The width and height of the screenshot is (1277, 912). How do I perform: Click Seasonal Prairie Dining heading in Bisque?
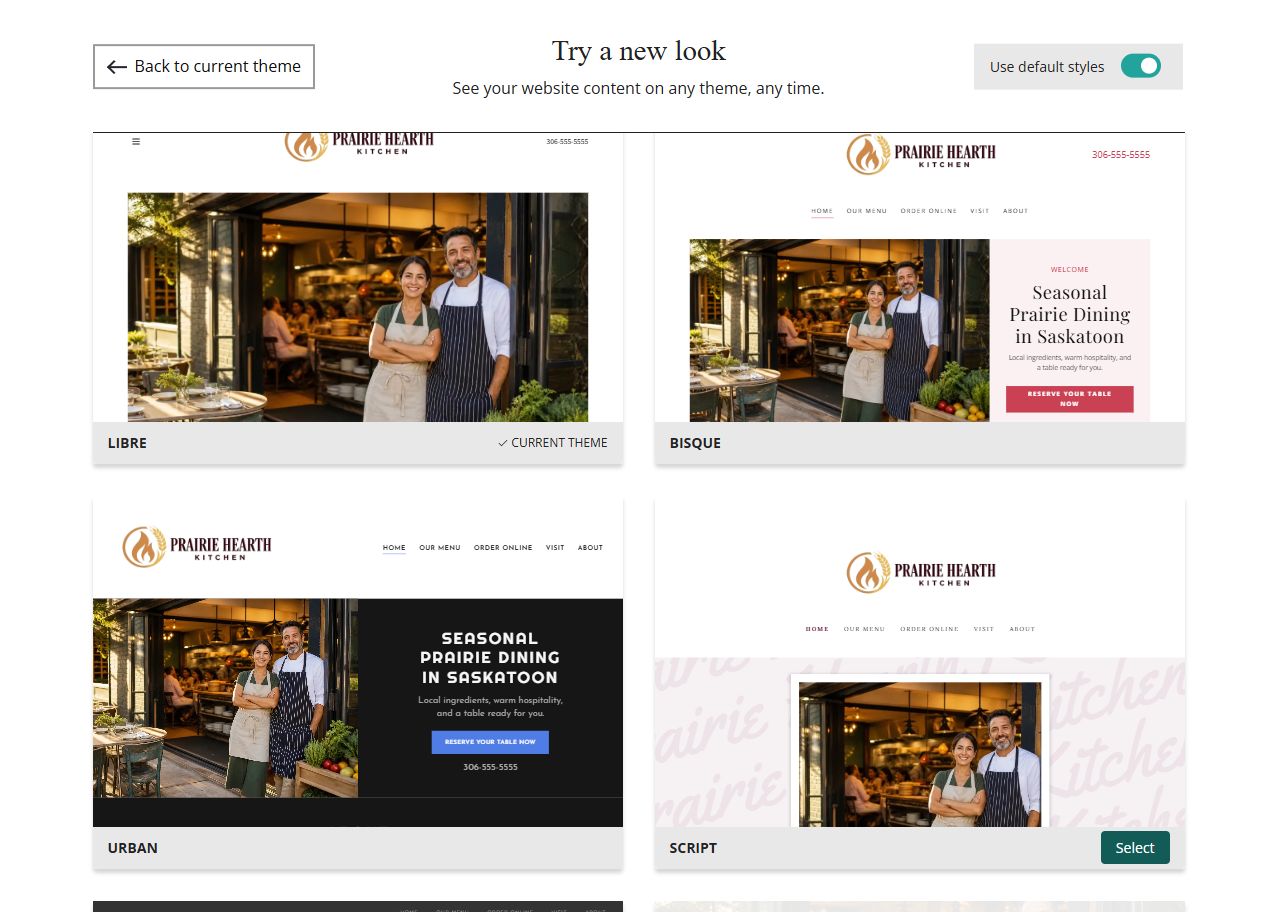pyautogui.click(x=1070, y=315)
